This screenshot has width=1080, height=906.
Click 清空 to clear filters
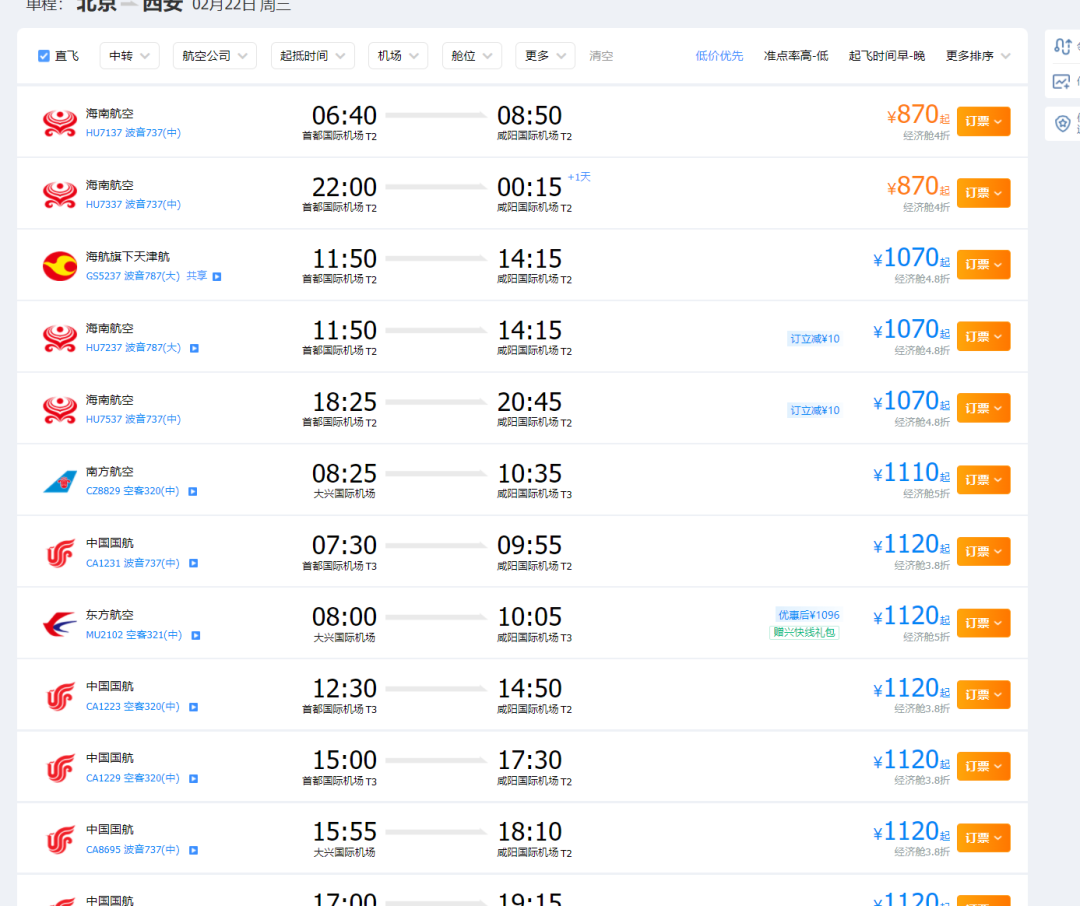tap(601, 56)
